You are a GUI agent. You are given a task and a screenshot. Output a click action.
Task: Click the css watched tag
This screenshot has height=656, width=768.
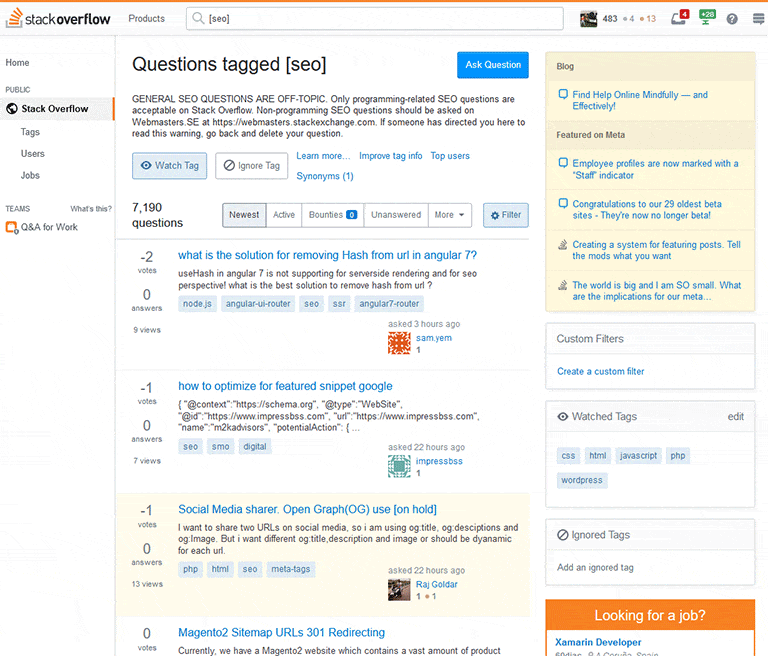568,456
